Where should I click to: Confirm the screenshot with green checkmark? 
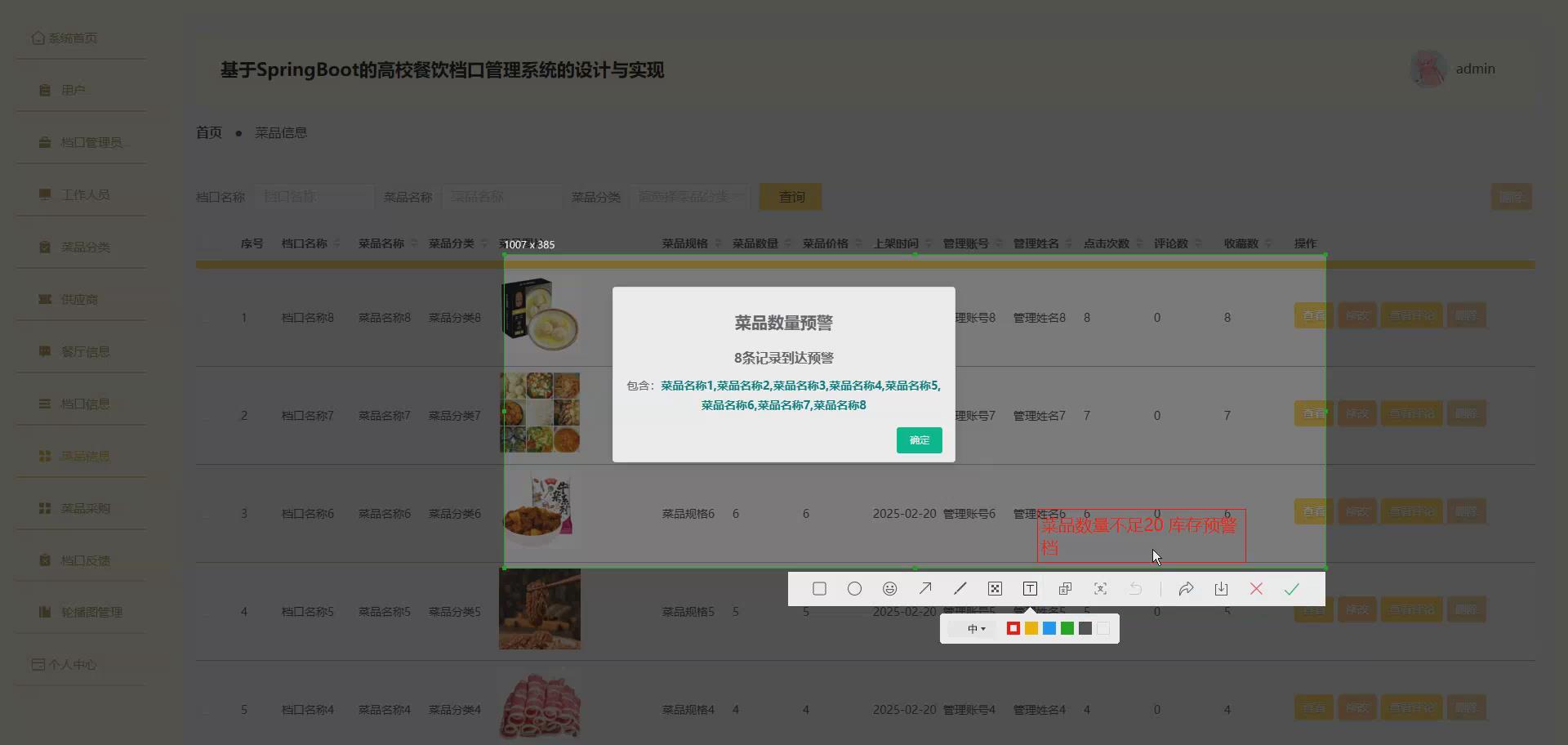coord(1291,589)
